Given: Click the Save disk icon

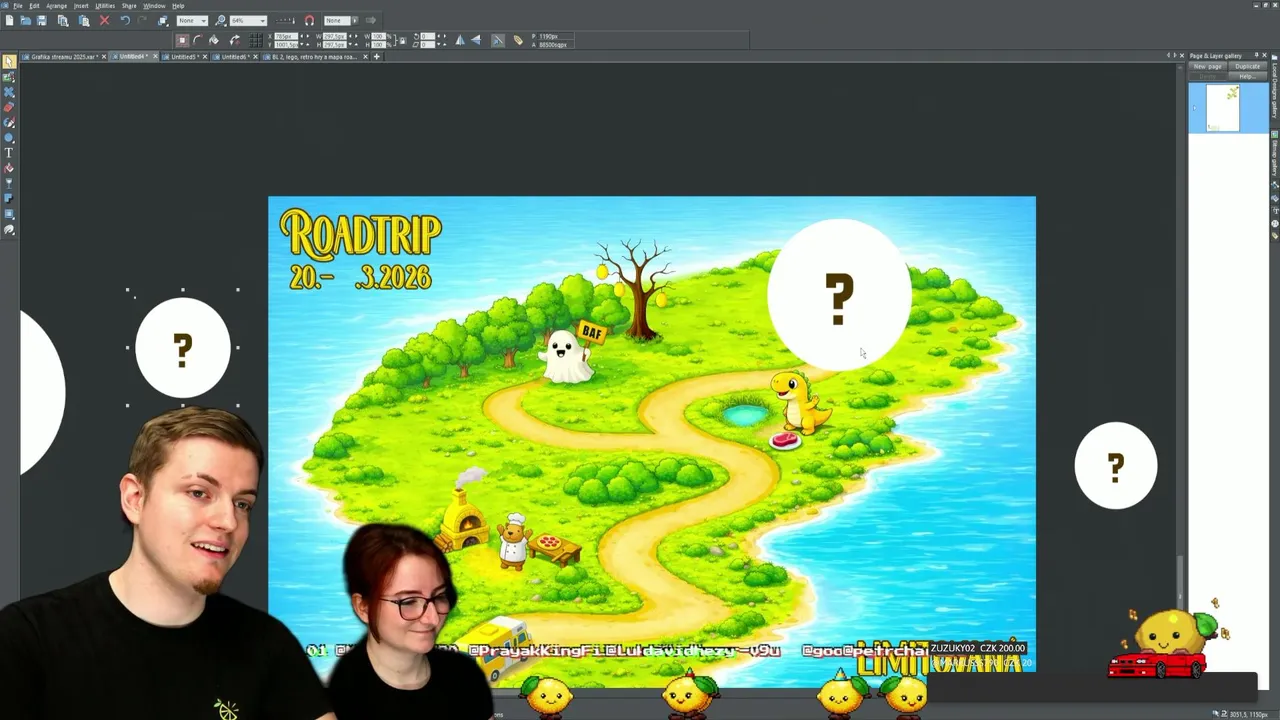Looking at the screenshot, I should 42,20.
